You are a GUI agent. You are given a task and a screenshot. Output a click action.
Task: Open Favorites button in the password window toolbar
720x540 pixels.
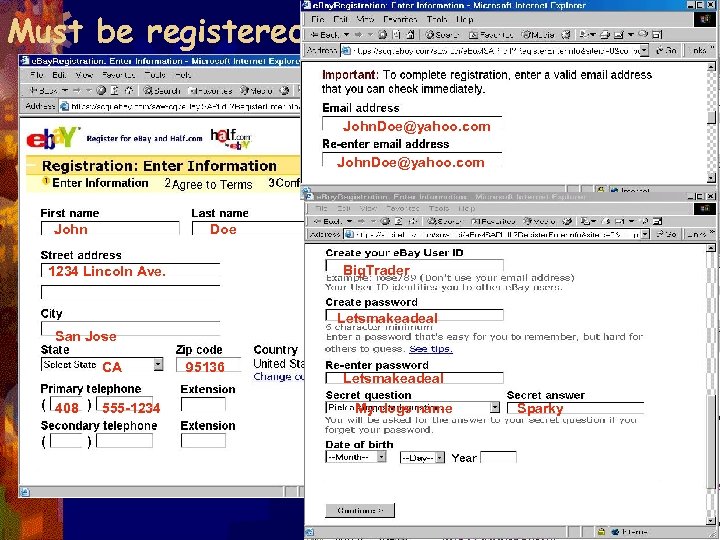point(493,221)
